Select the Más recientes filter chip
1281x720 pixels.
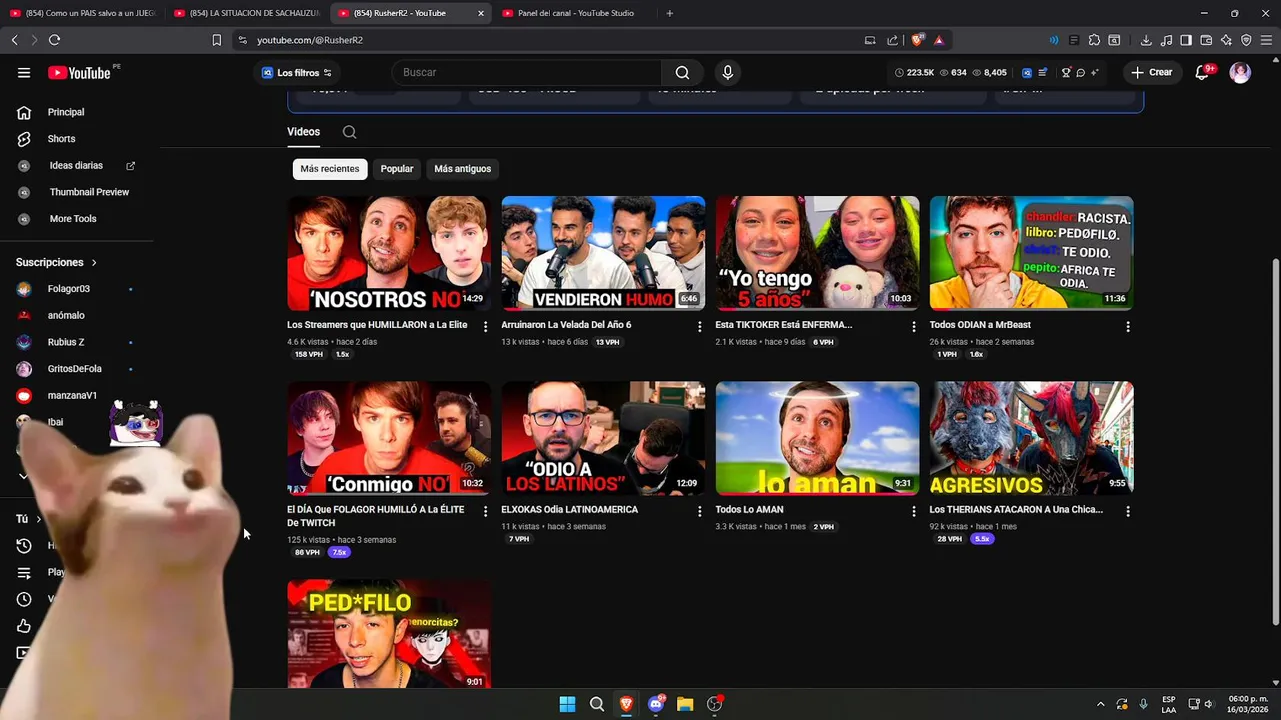(x=330, y=169)
